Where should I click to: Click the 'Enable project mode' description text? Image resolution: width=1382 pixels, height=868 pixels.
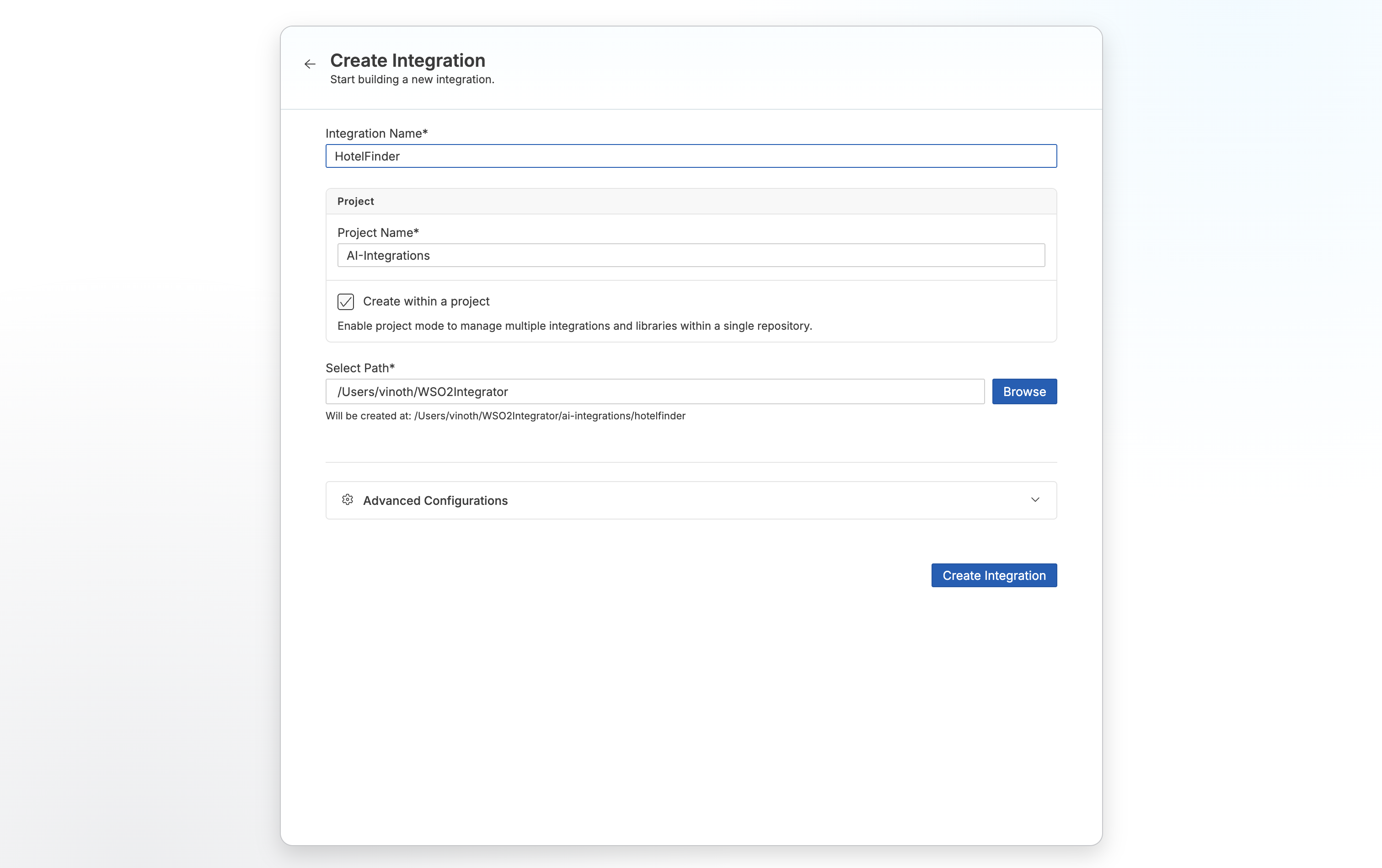coord(574,326)
